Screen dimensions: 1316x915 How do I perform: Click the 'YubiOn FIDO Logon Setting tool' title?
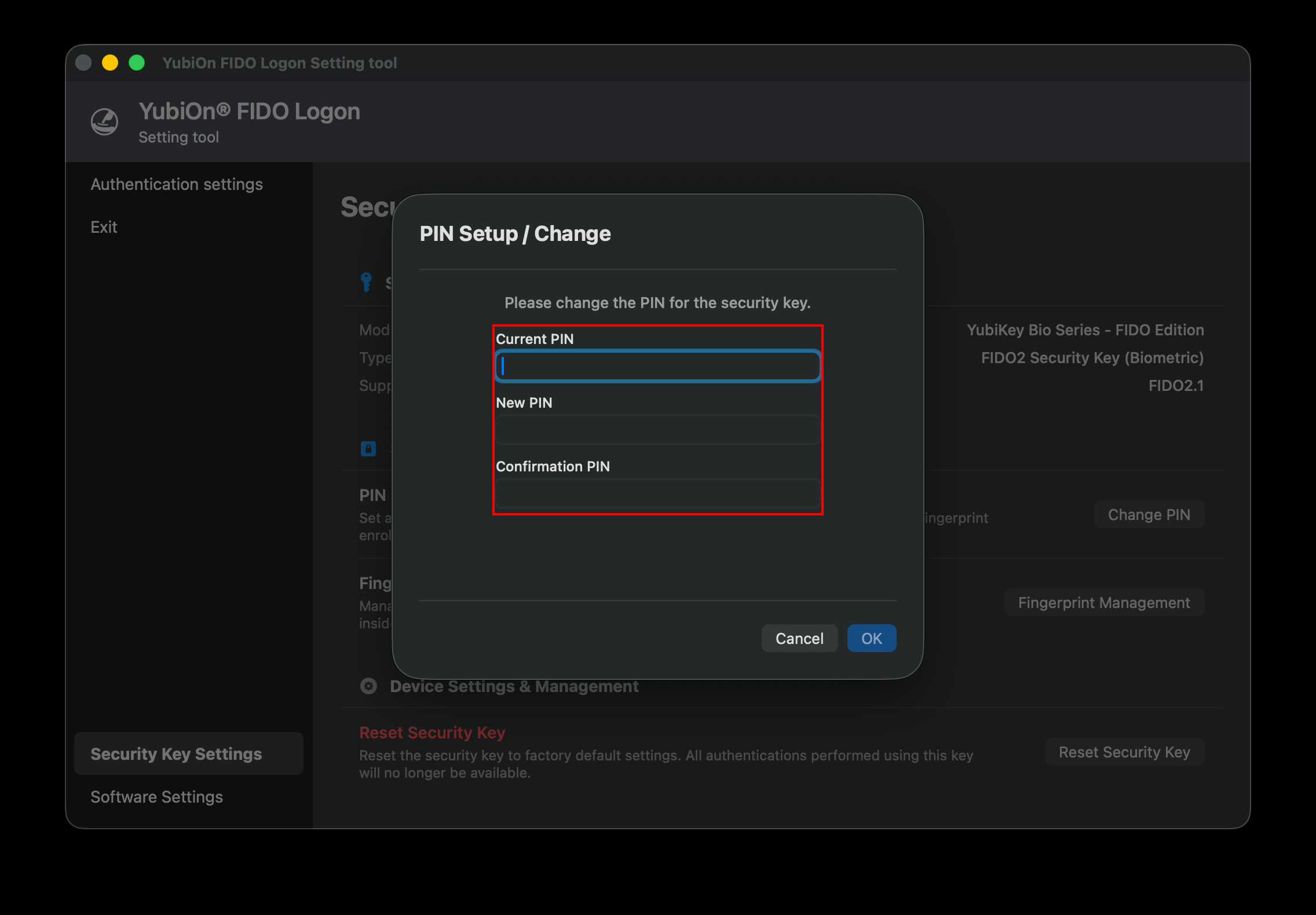click(x=279, y=63)
